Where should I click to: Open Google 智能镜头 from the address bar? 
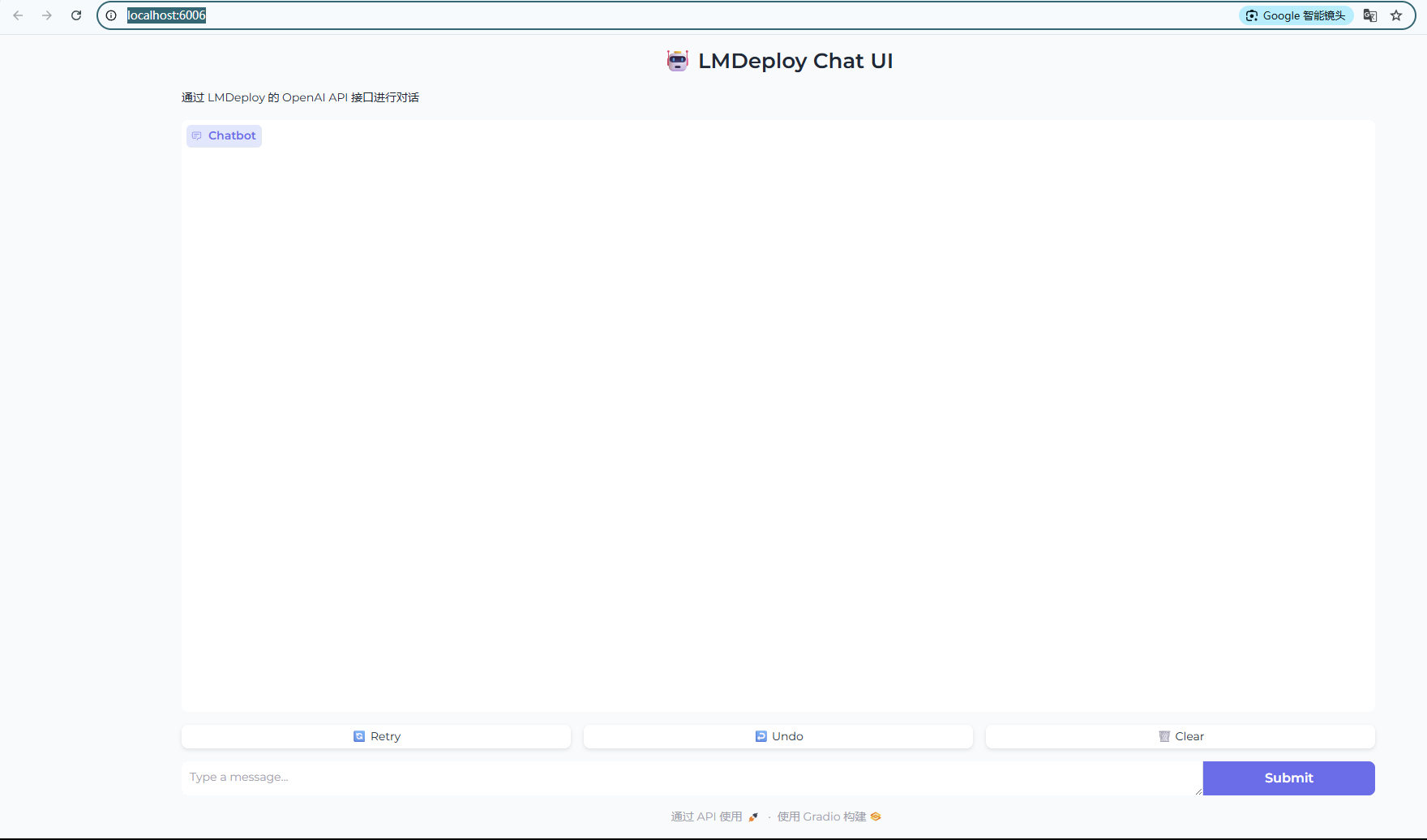(x=1295, y=15)
